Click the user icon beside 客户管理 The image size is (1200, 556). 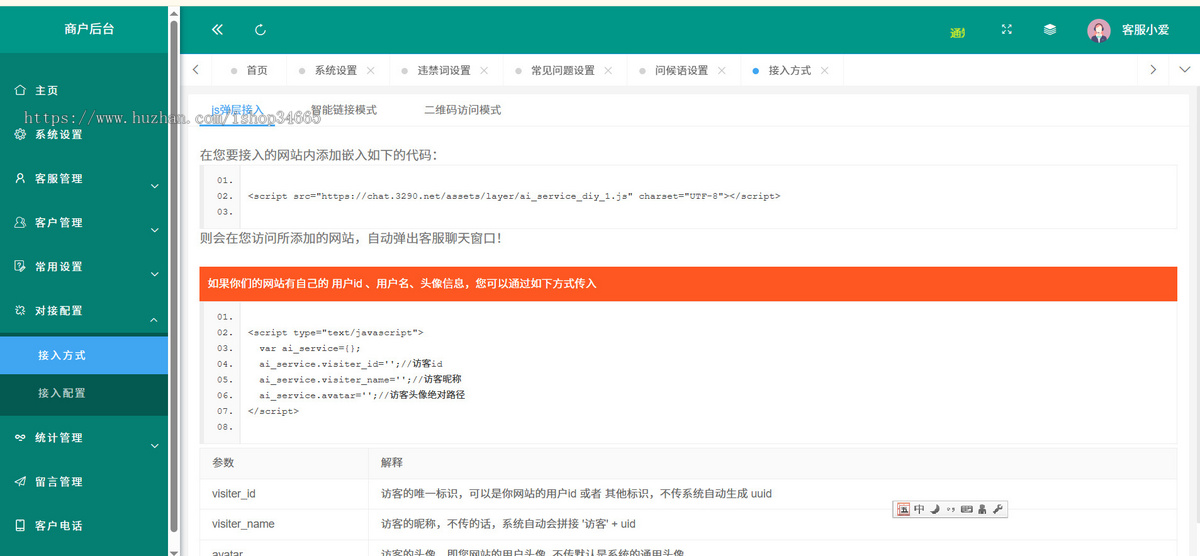(20, 222)
